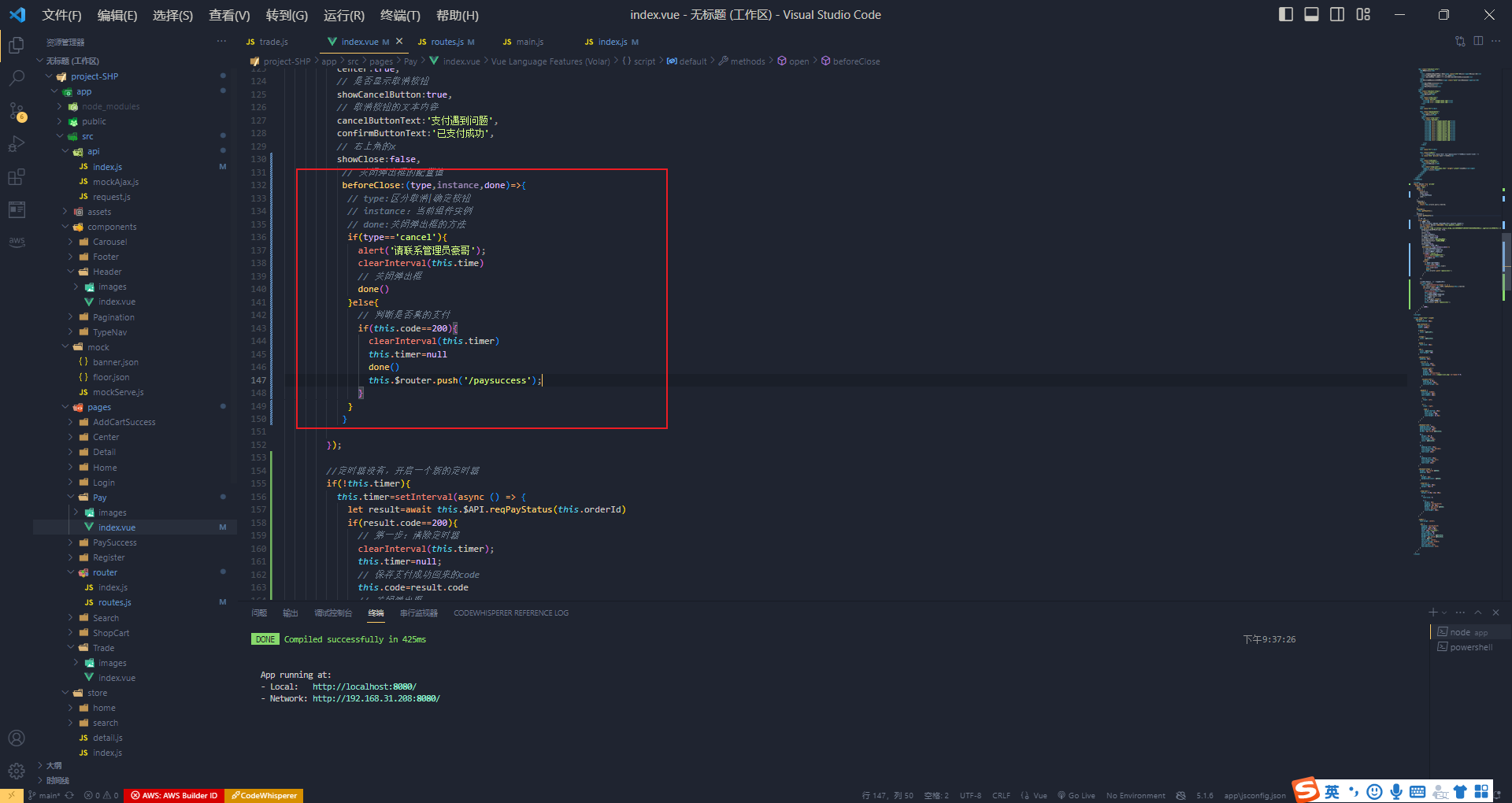The image size is (1512, 803).
Task: Maximize the terminal panel size
Action: pyautogui.click(x=1478, y=612)
